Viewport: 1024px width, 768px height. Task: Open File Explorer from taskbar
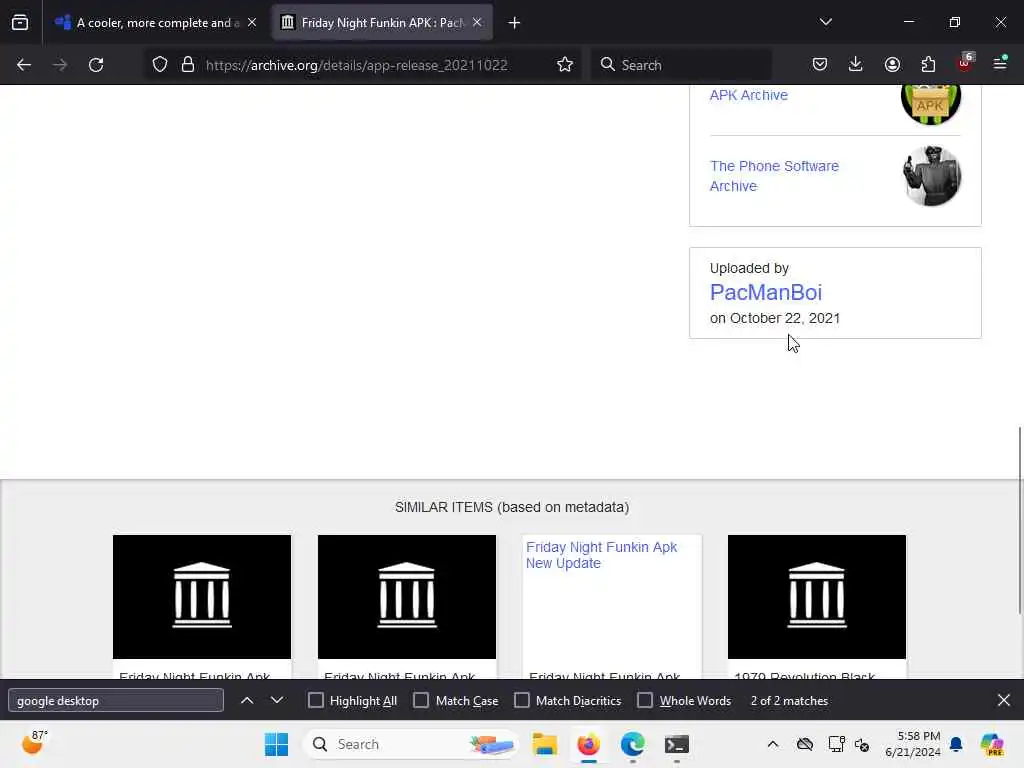544,744
